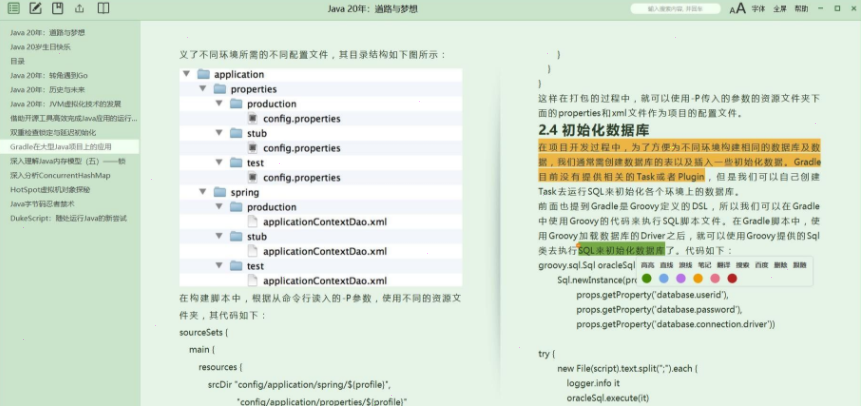The image size is (861, 406).
Task: Pick the pink highlight color dot
Action: pyautogui.click(x=715, y=279)
